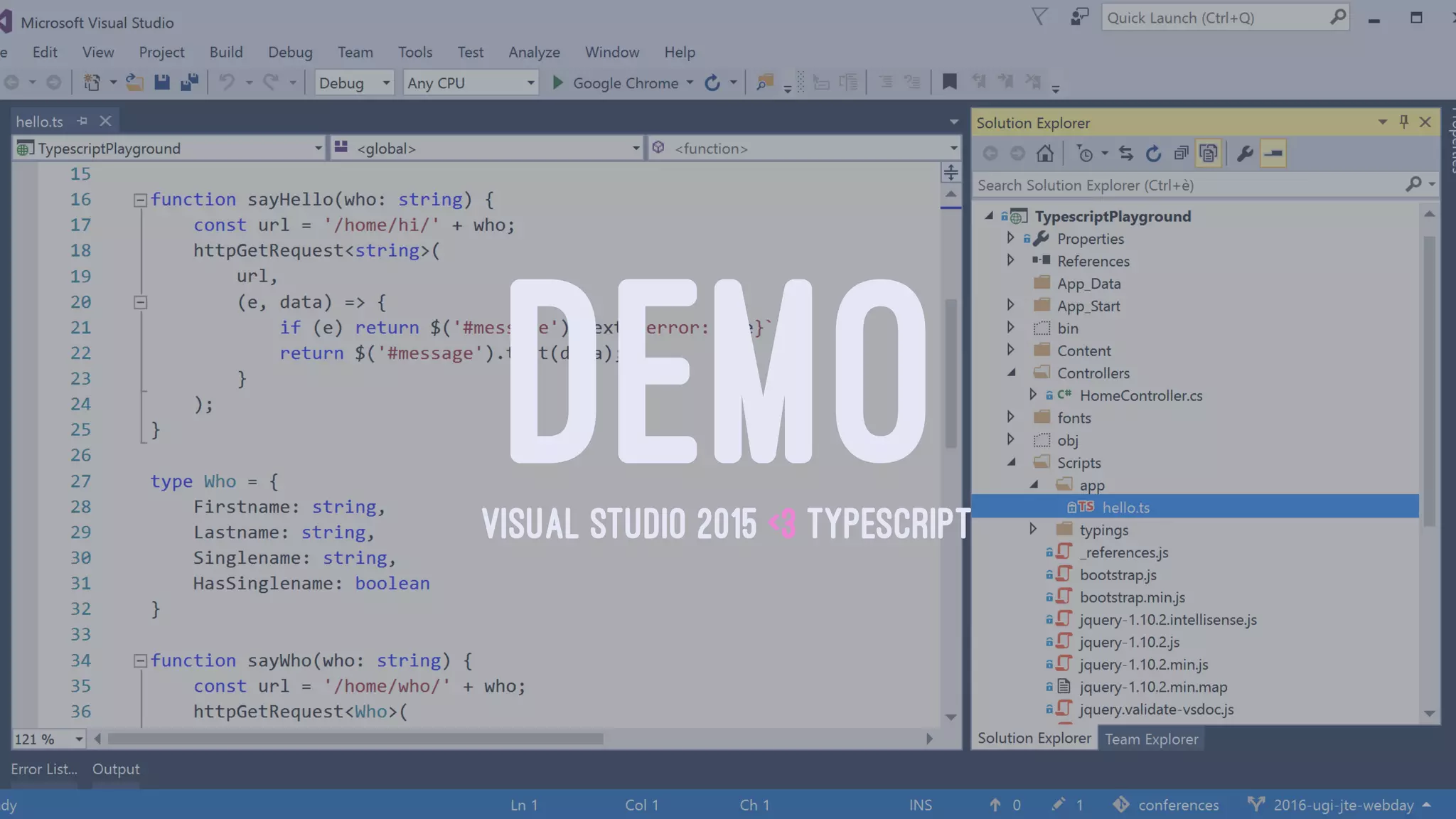This screenshot has width=1456, height=819.
Task: Select HomeController.cs in Solution Explorer
Action: [1140, 395]
